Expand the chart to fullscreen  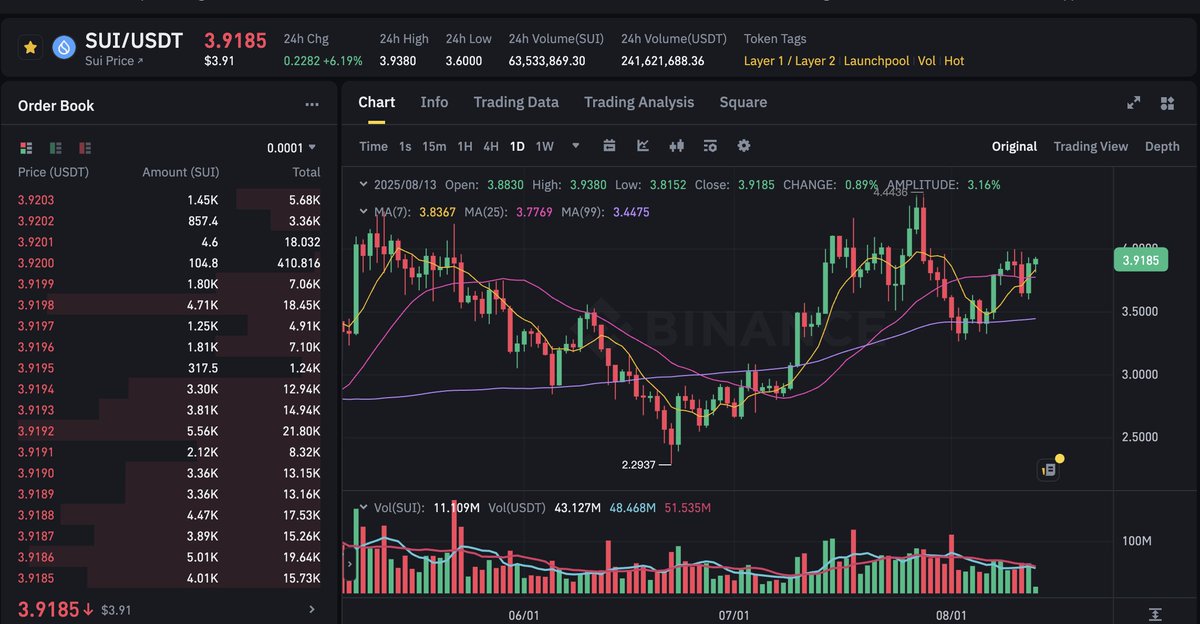coord(1134,103)
